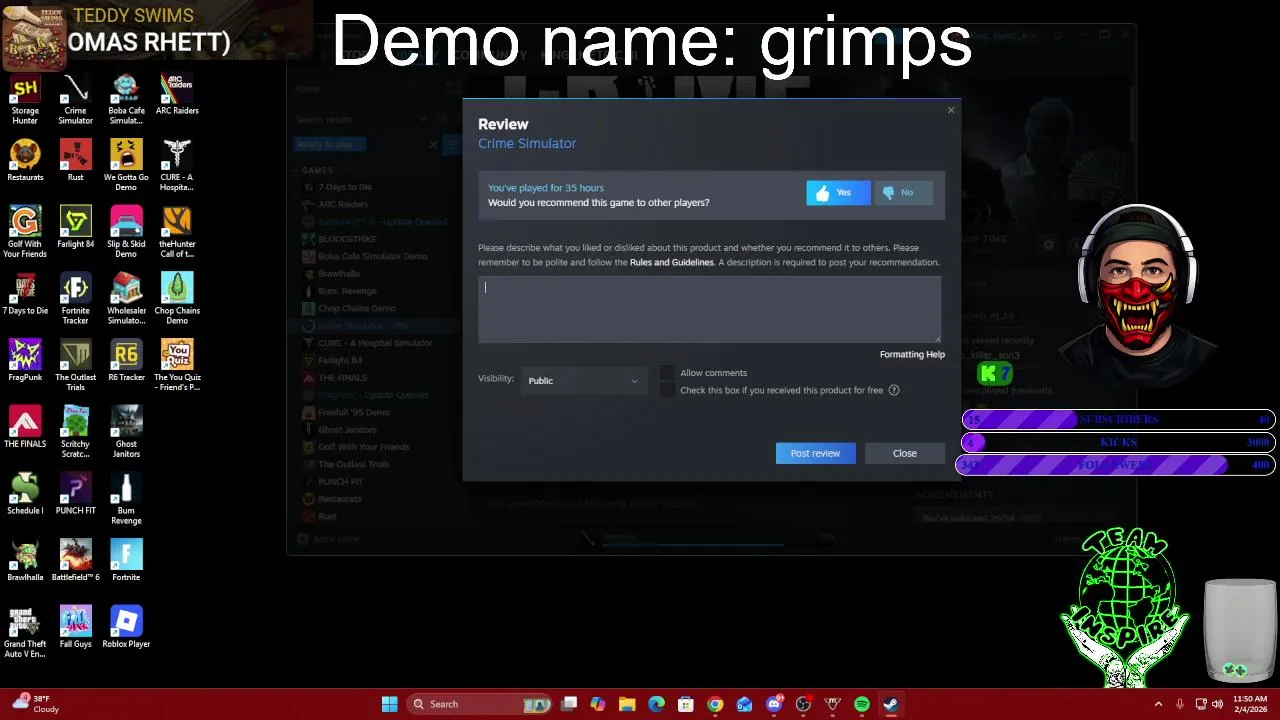Select the Scritchy Scratchy desktop icon
The height and width of the screenshot is (720, 1280).
coord(75,433)
